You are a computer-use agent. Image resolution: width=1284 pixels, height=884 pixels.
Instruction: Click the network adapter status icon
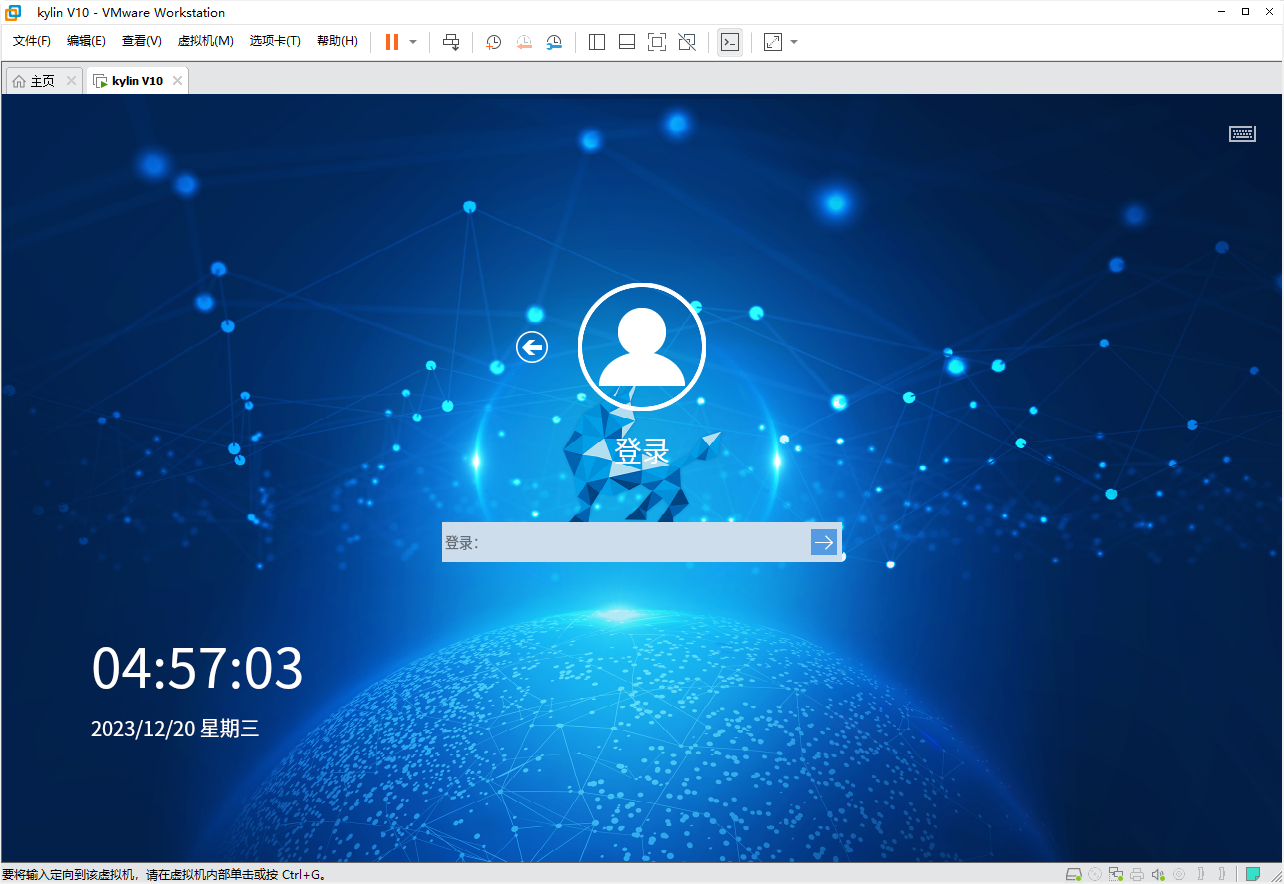coord(1116,874)
